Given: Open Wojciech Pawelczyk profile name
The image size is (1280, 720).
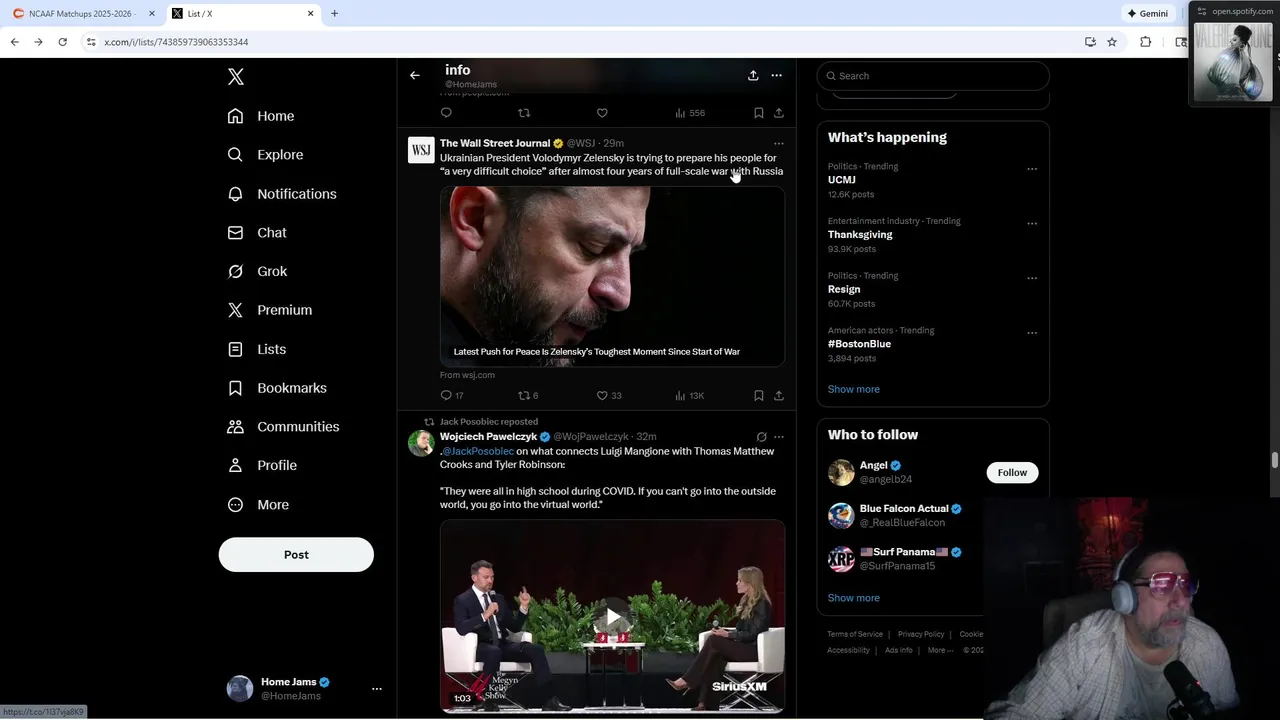Looking at the screenshot, I should pyautogui.click(x=488, y=437).
